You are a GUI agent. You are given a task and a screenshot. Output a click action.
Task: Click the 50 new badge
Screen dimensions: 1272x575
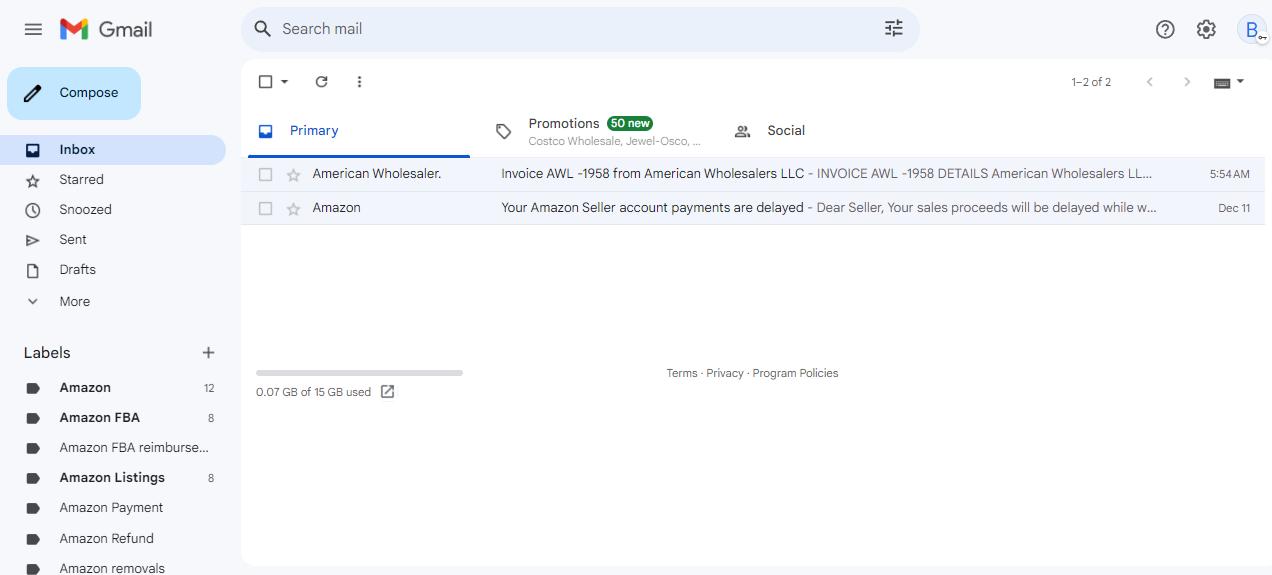tap(630, 124)
